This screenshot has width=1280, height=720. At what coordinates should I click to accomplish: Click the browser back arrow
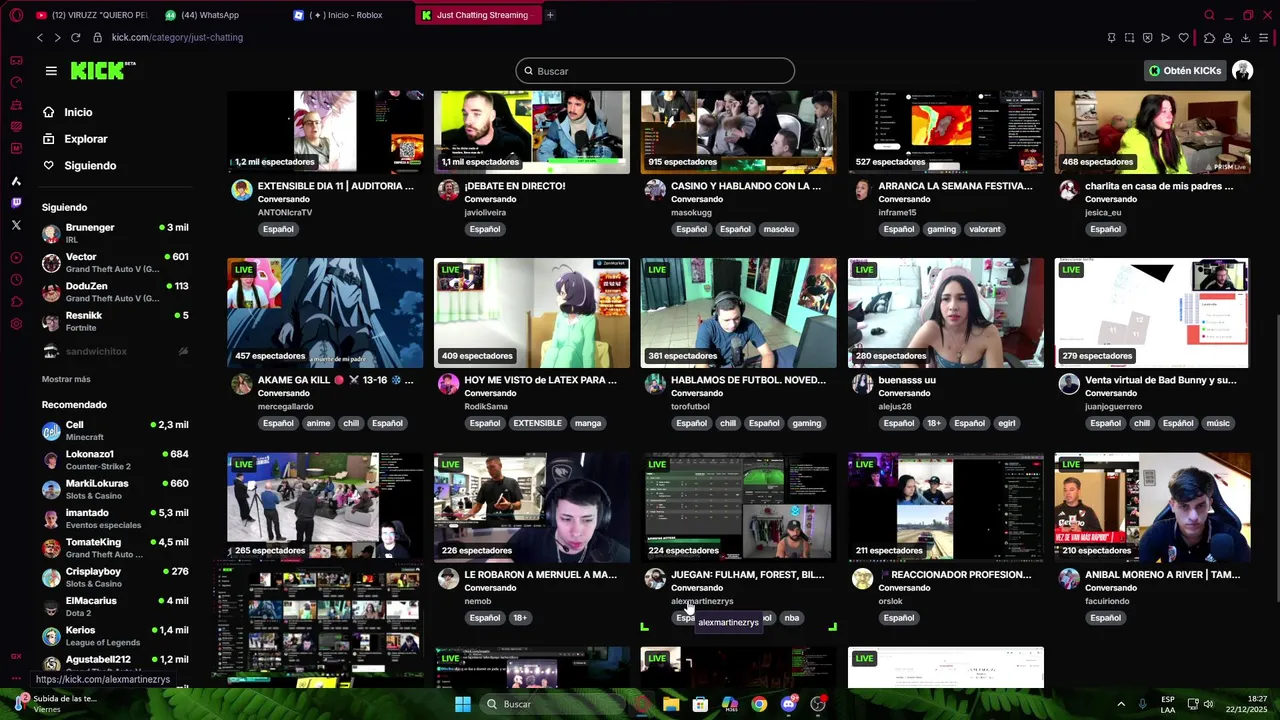tap(40, 37)
